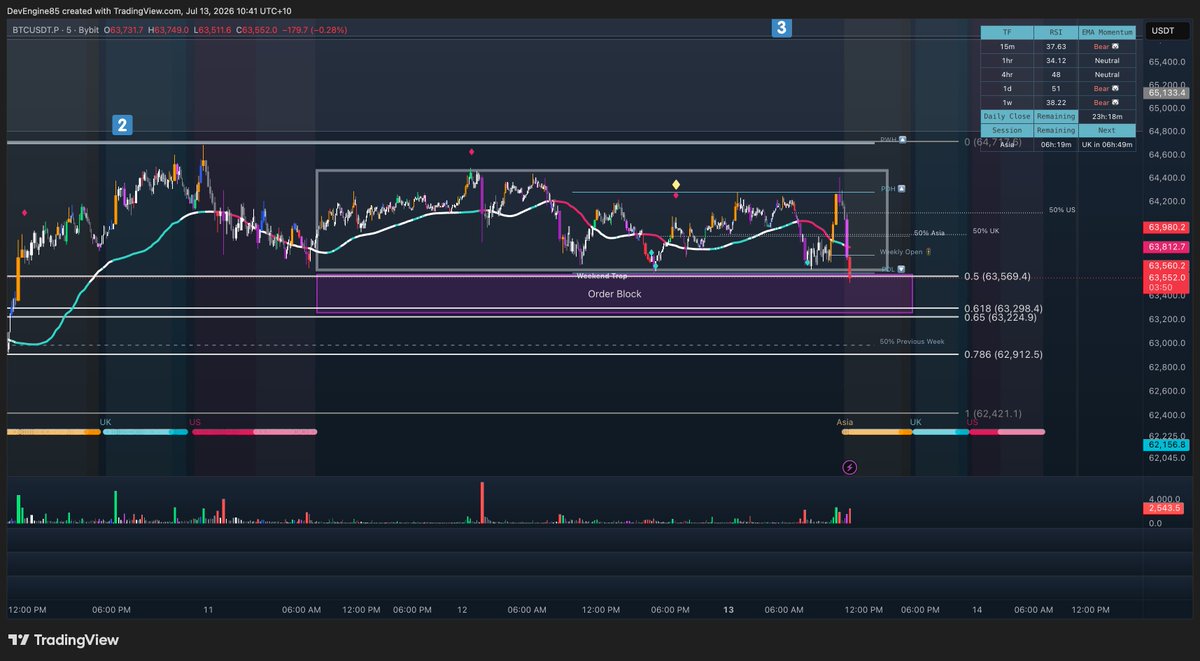Screen dimensions: 1200x661
Task: Click the PDH arrow label icon
Action: [901, 188]
